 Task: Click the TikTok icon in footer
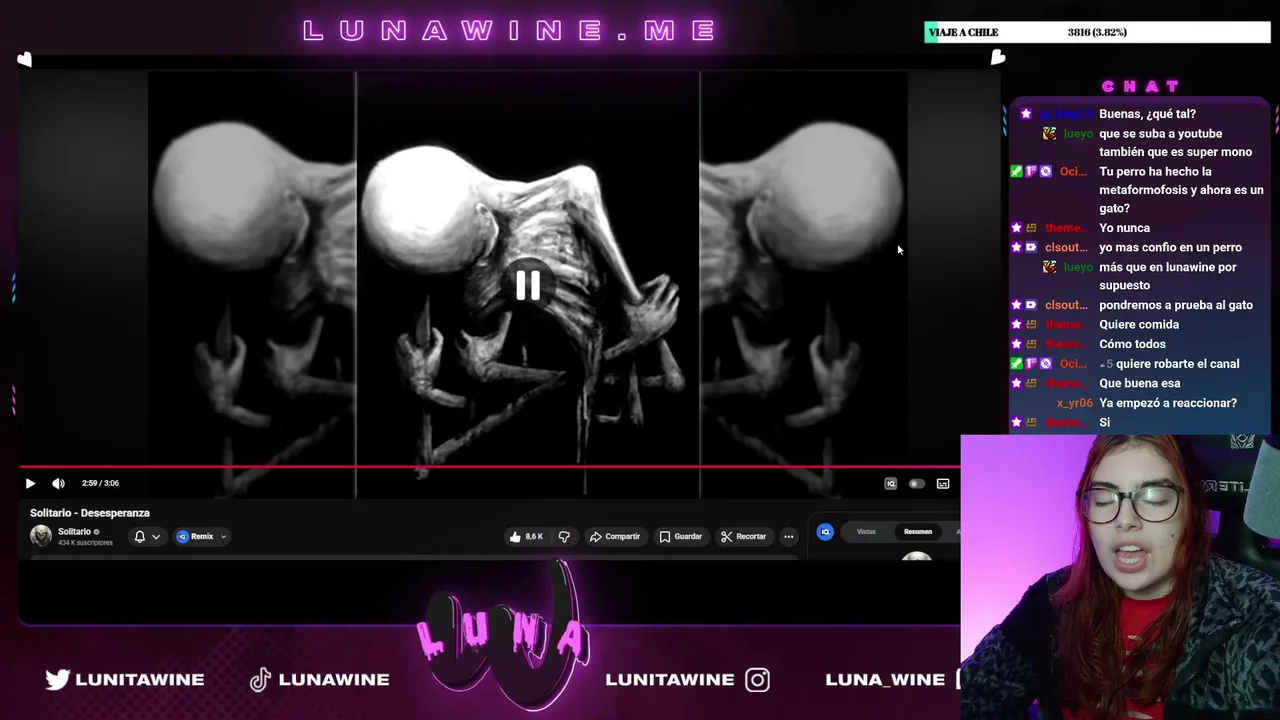(x=260, y=679)
